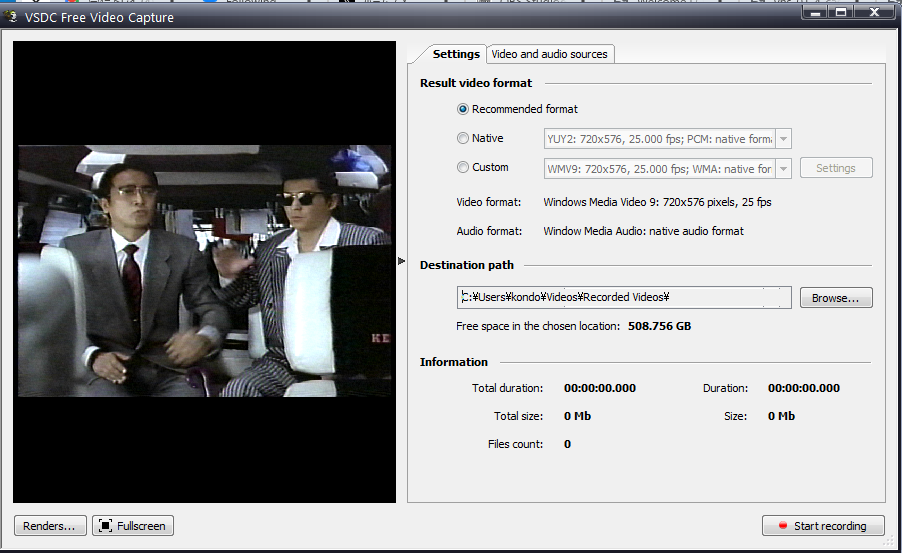Maximize the VSDC Free Video Capture window
Screen dimensions: 902x553
click(841, 12)
